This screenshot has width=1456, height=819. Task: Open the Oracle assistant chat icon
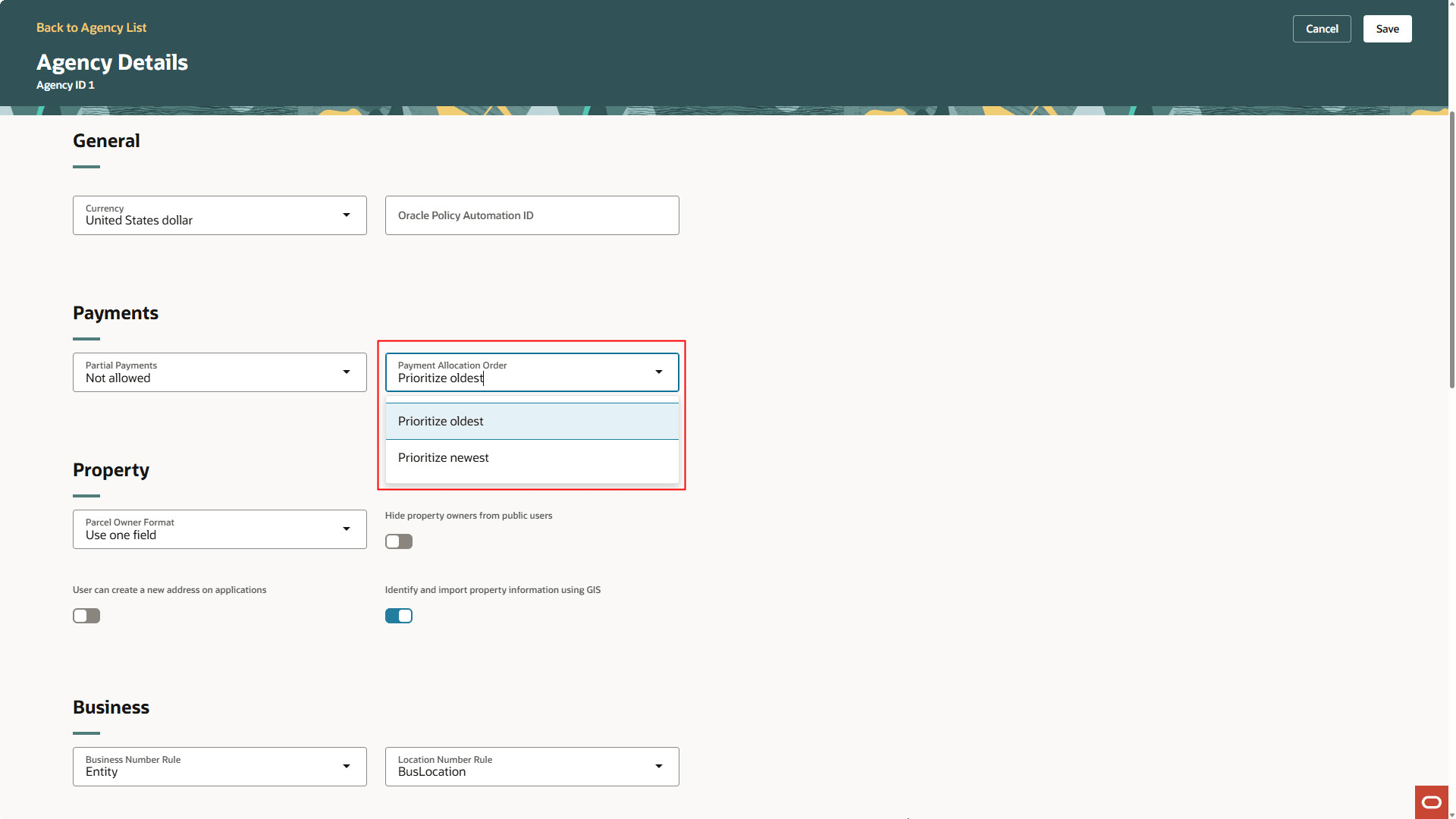(1431, 802)
